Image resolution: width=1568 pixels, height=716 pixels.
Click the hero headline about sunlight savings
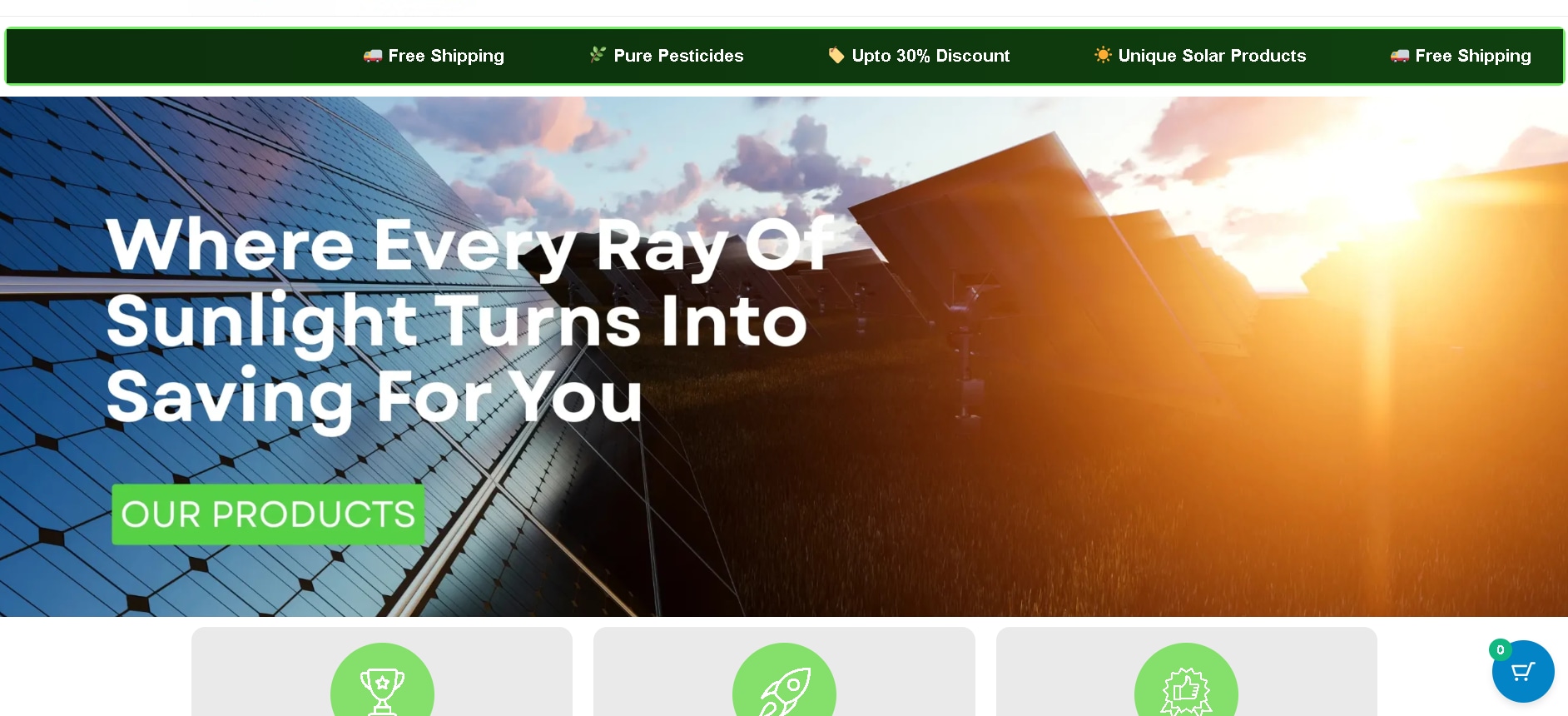tap(470, 321)
